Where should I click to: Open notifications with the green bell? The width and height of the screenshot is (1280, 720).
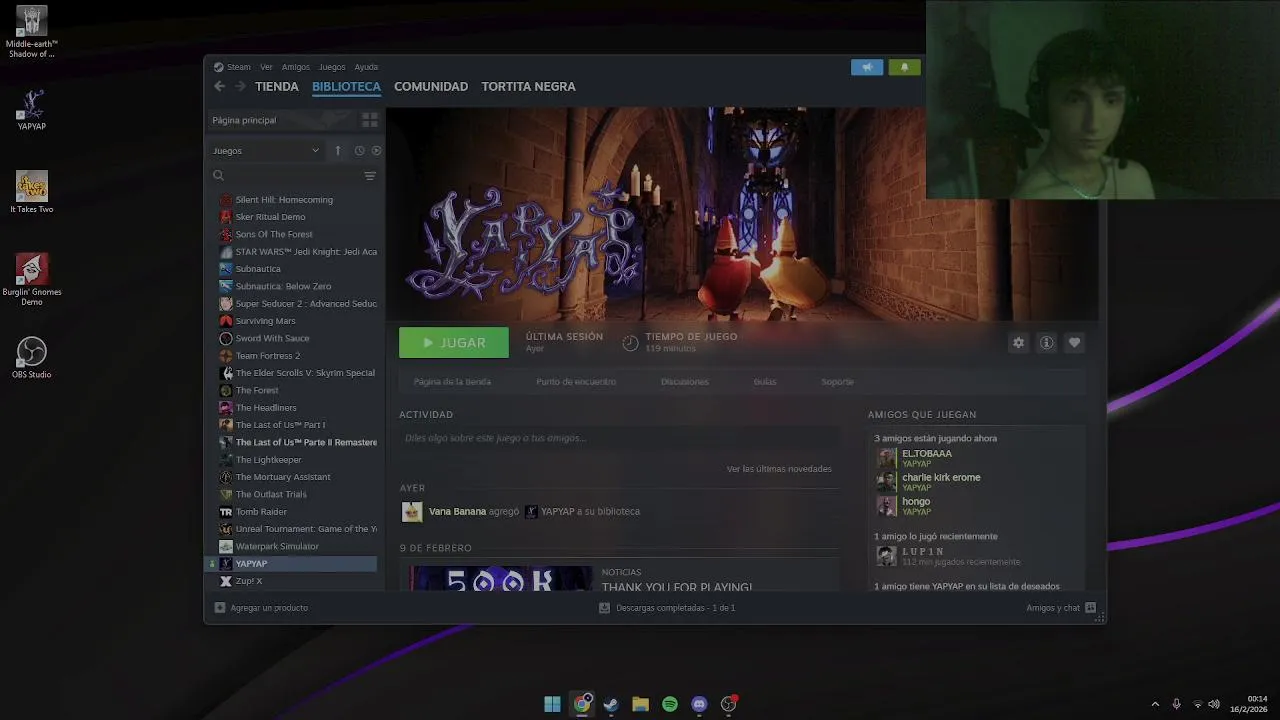tap(904, 67)
